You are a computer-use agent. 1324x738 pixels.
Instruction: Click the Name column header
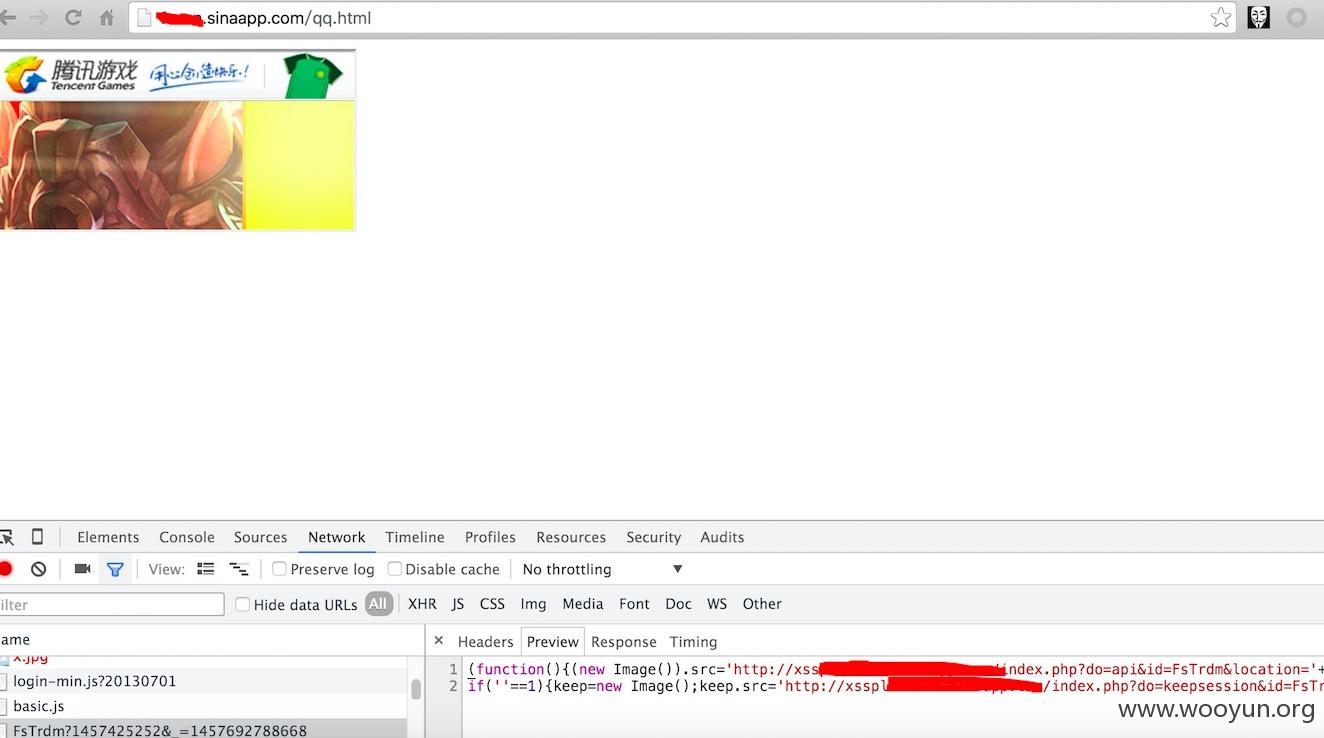(x=212, y=640)
